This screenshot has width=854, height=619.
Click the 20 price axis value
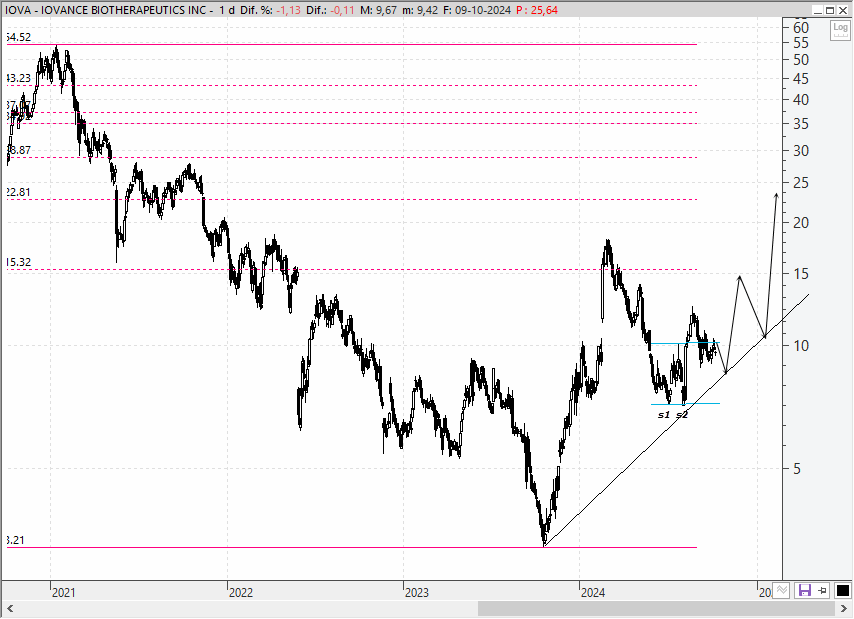pyautogui.click(x=801, y=222)
